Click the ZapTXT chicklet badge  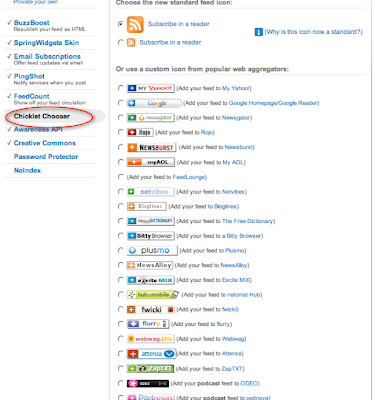click(150, 369)
